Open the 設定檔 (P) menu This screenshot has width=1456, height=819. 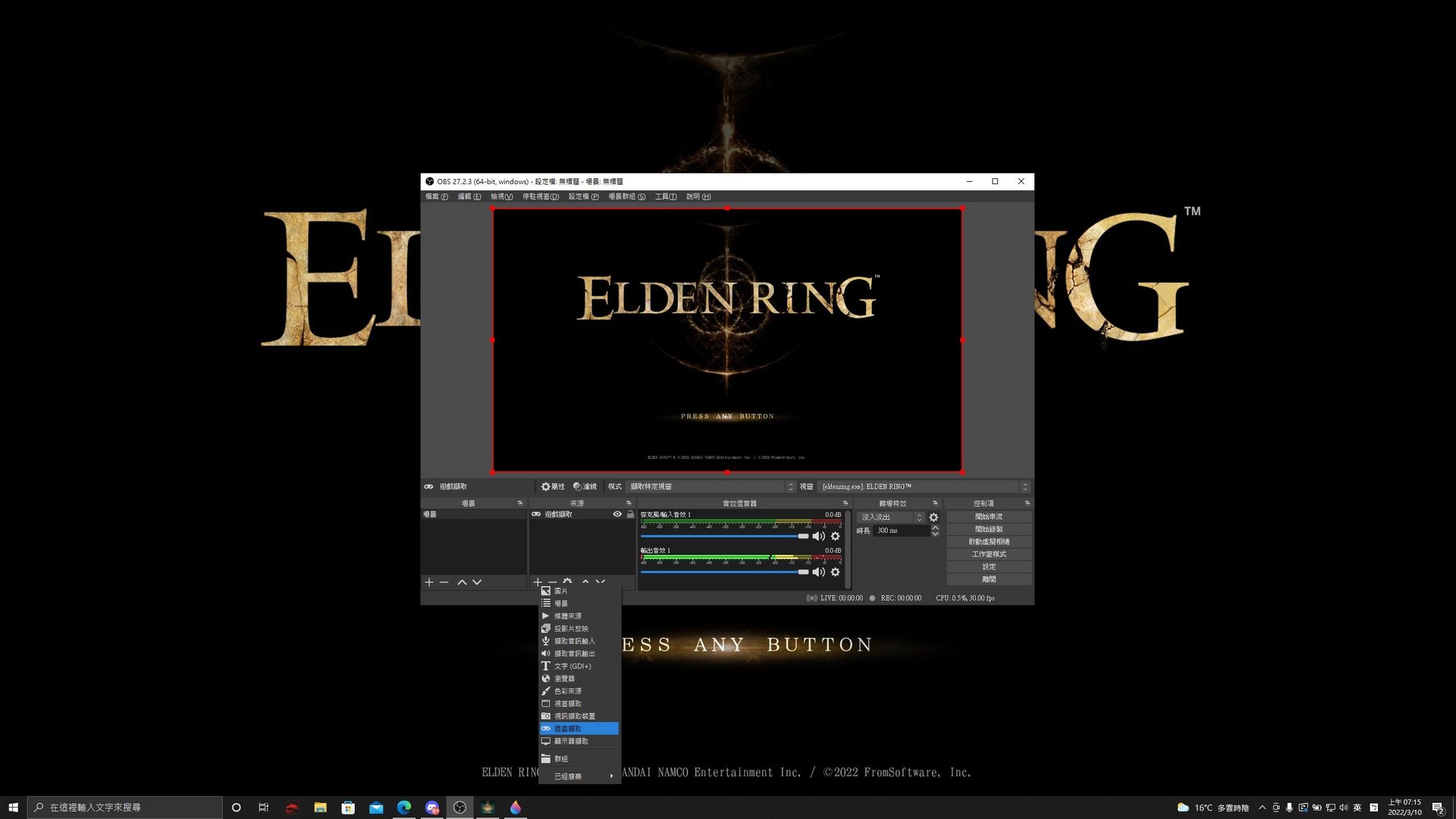(584, 196)
